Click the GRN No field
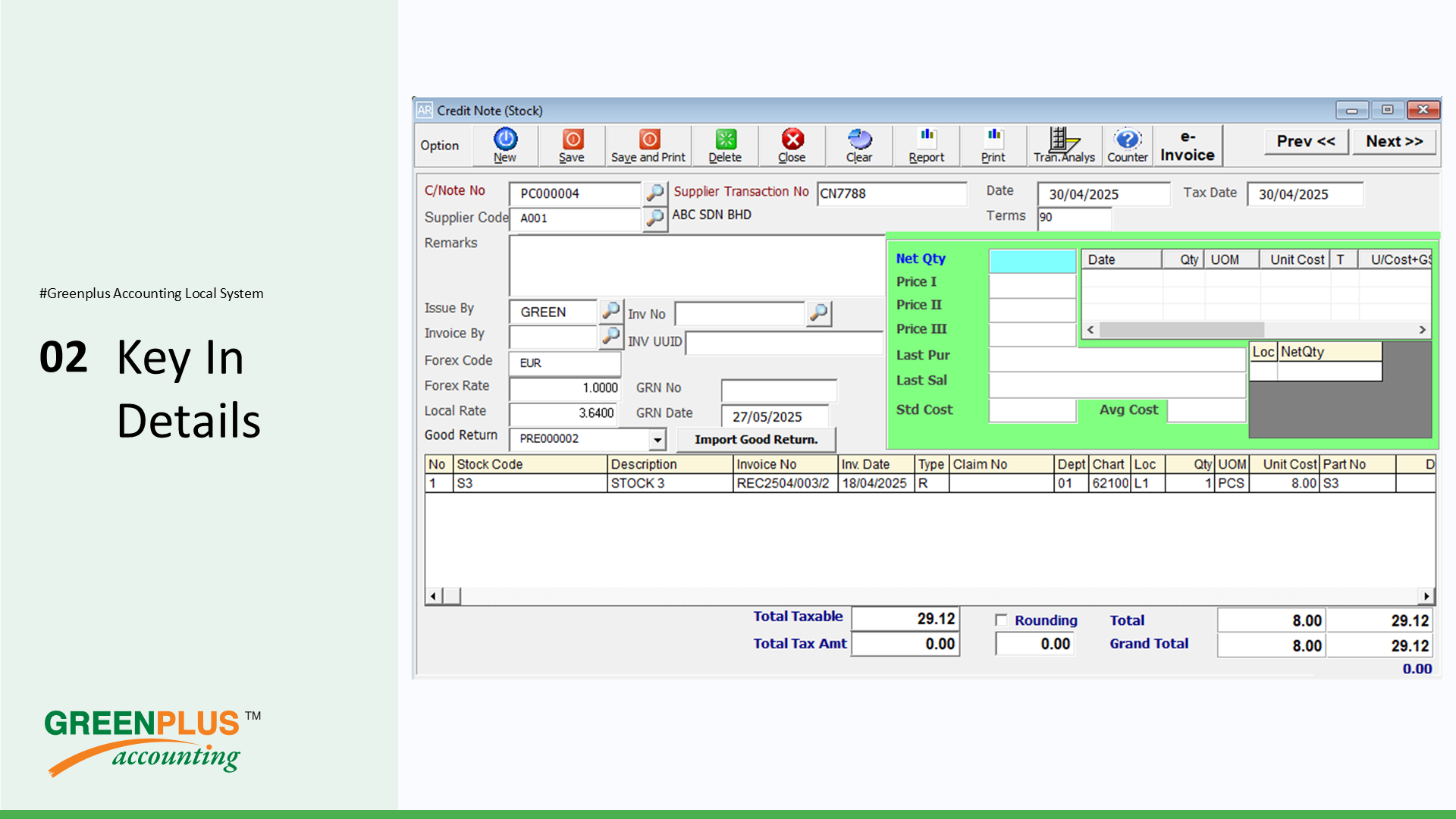The width and height of the screenshot is (1456, 819). pyautogui.click(x=779, y=391)
